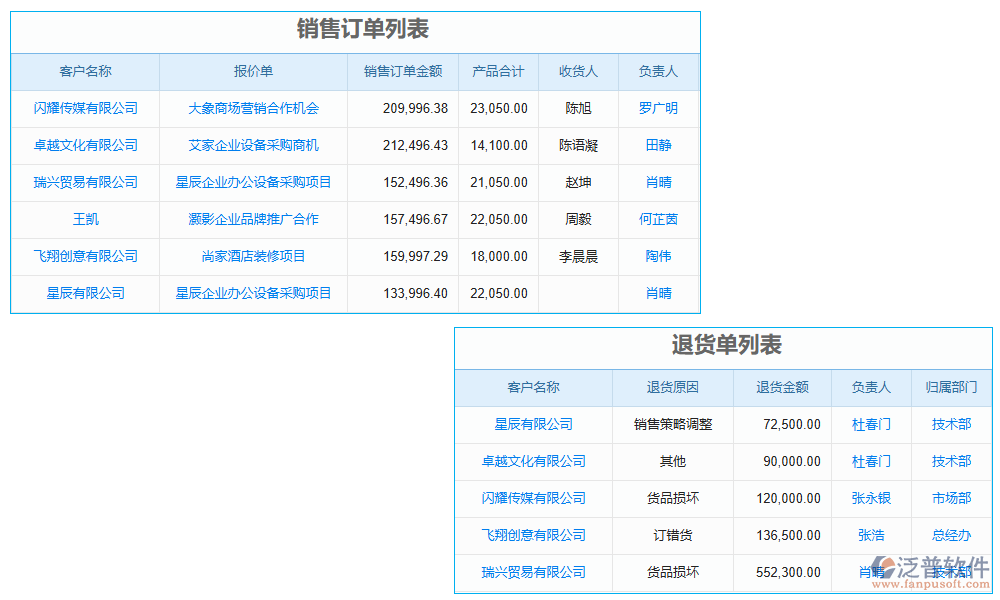Select responsible person 田静
This screenshot has width=1000, height=600.
(657, 145)
